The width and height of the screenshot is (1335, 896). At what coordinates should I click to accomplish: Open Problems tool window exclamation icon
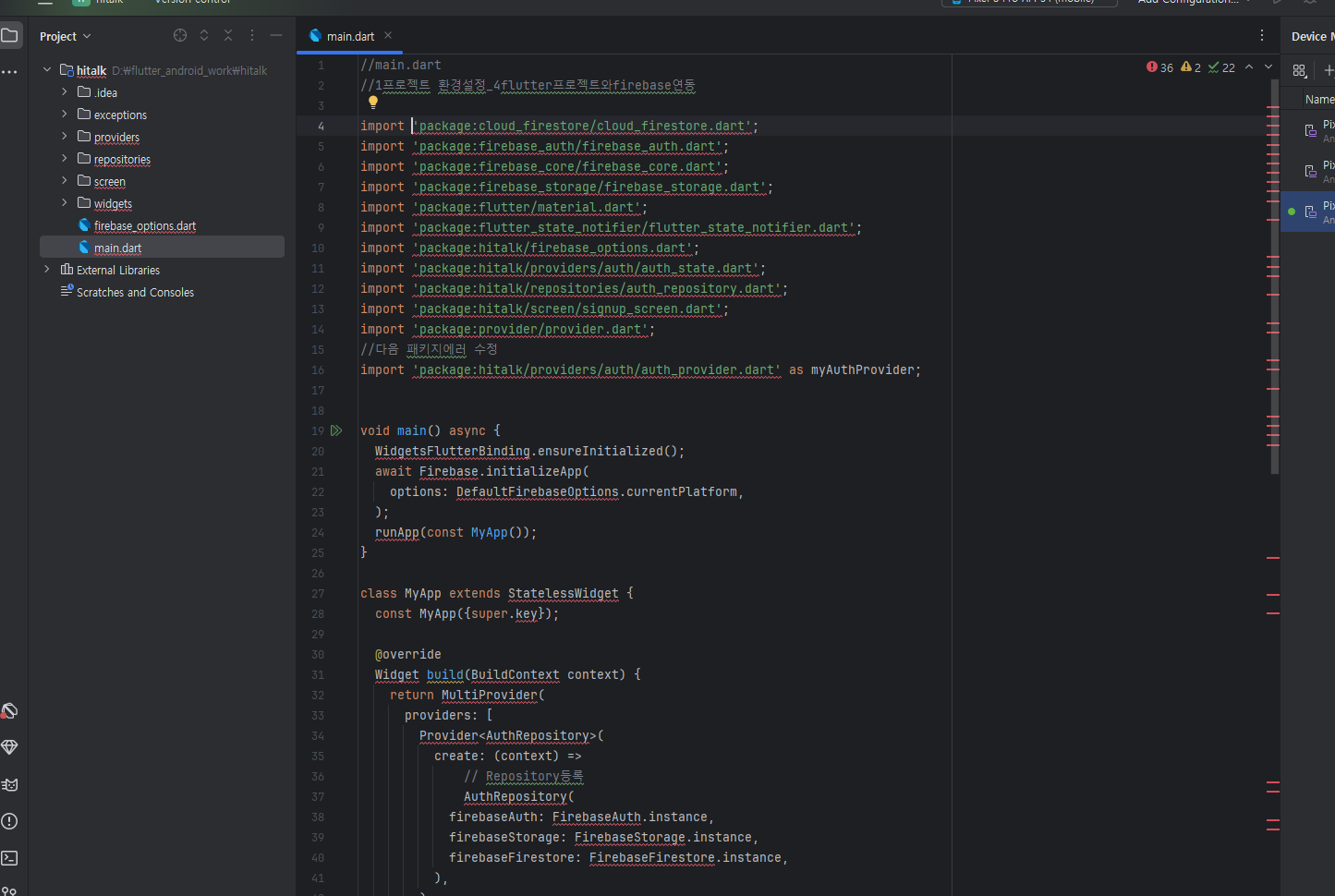tap(9, 821)
